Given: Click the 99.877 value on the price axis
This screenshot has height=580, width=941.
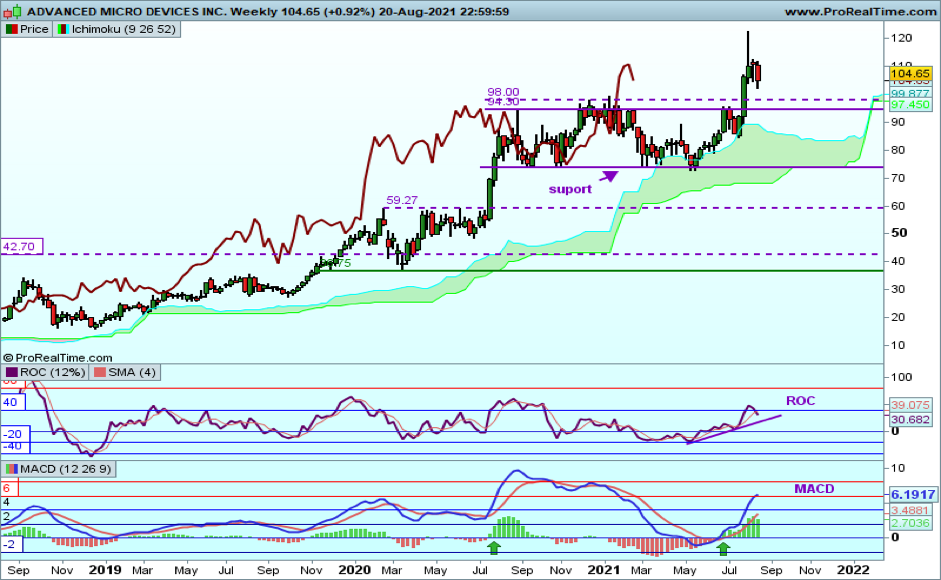Looking at the screenshot, I should [910, 93].
